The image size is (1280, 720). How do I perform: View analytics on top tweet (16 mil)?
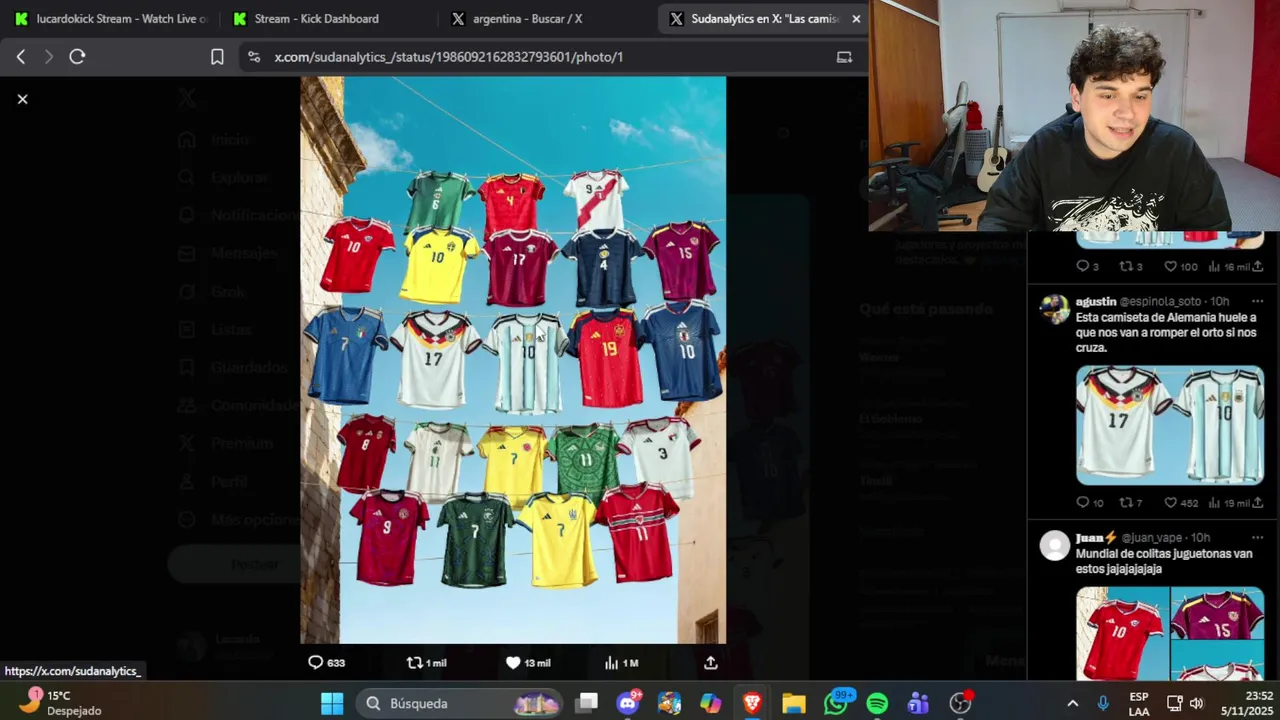(1229, 267)
